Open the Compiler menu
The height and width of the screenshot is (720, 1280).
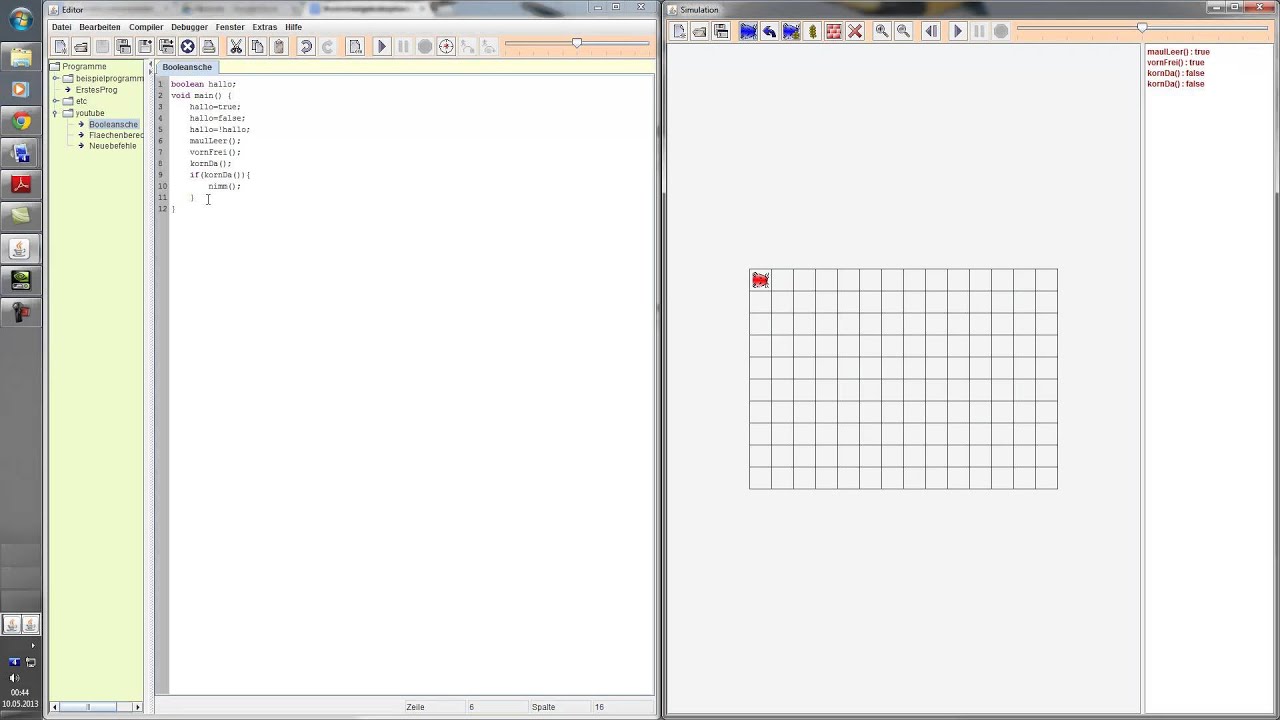click(146, 27)
